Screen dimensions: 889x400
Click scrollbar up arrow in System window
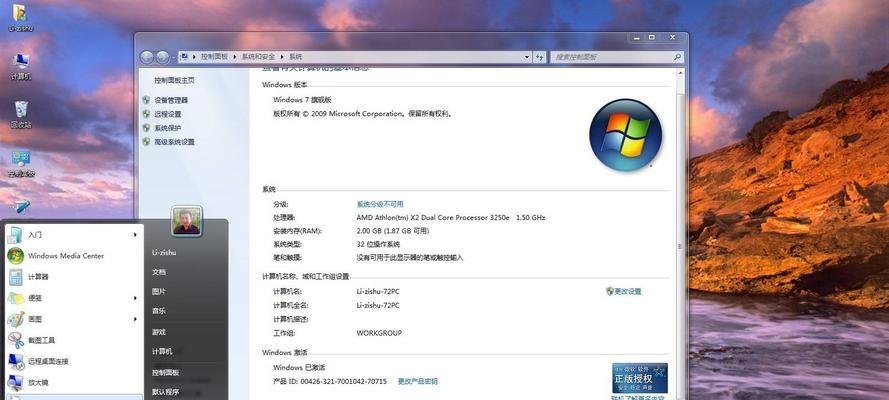coord(680,73)
